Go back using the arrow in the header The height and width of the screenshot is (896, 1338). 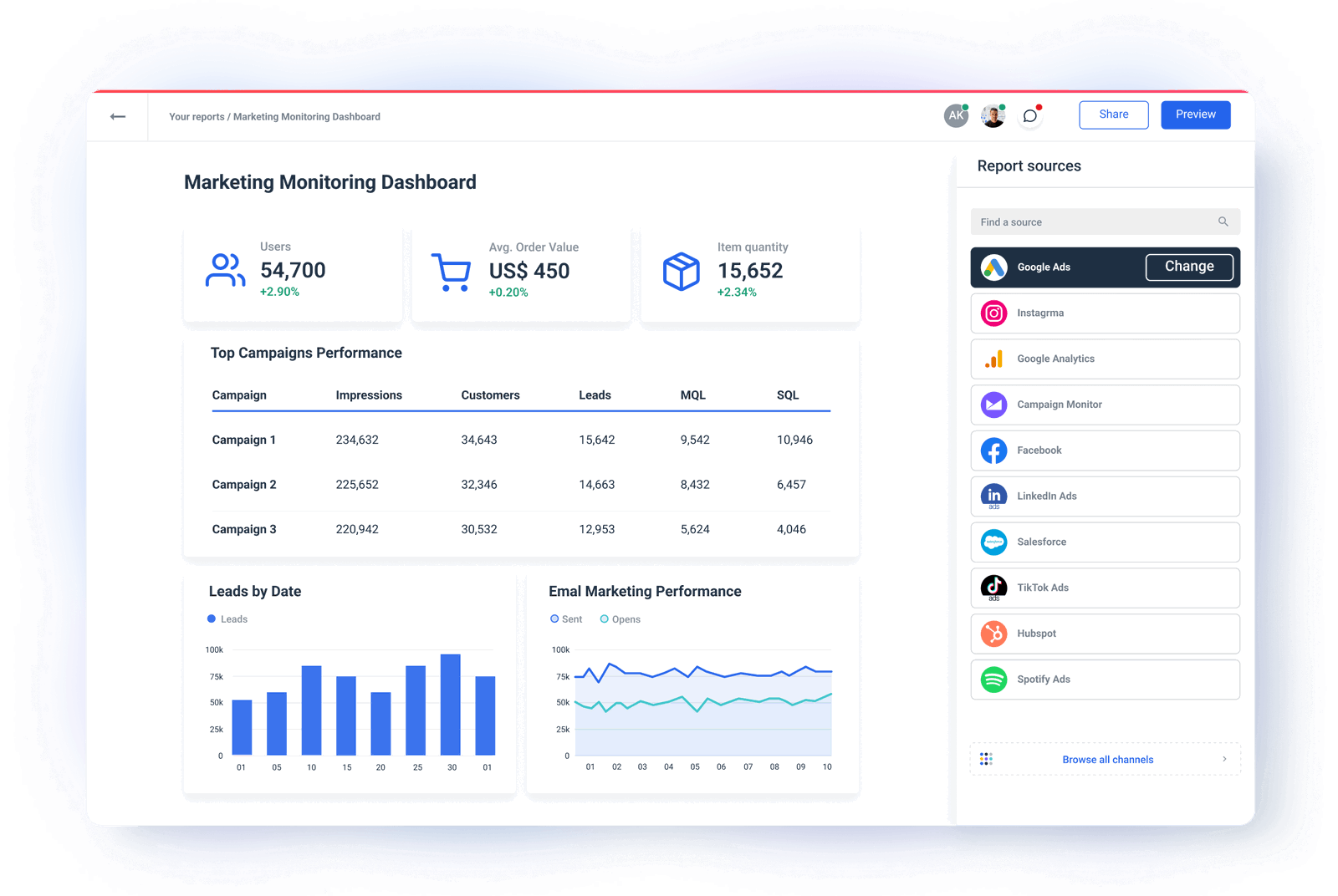pyautogui.click(x=118, y=116)
